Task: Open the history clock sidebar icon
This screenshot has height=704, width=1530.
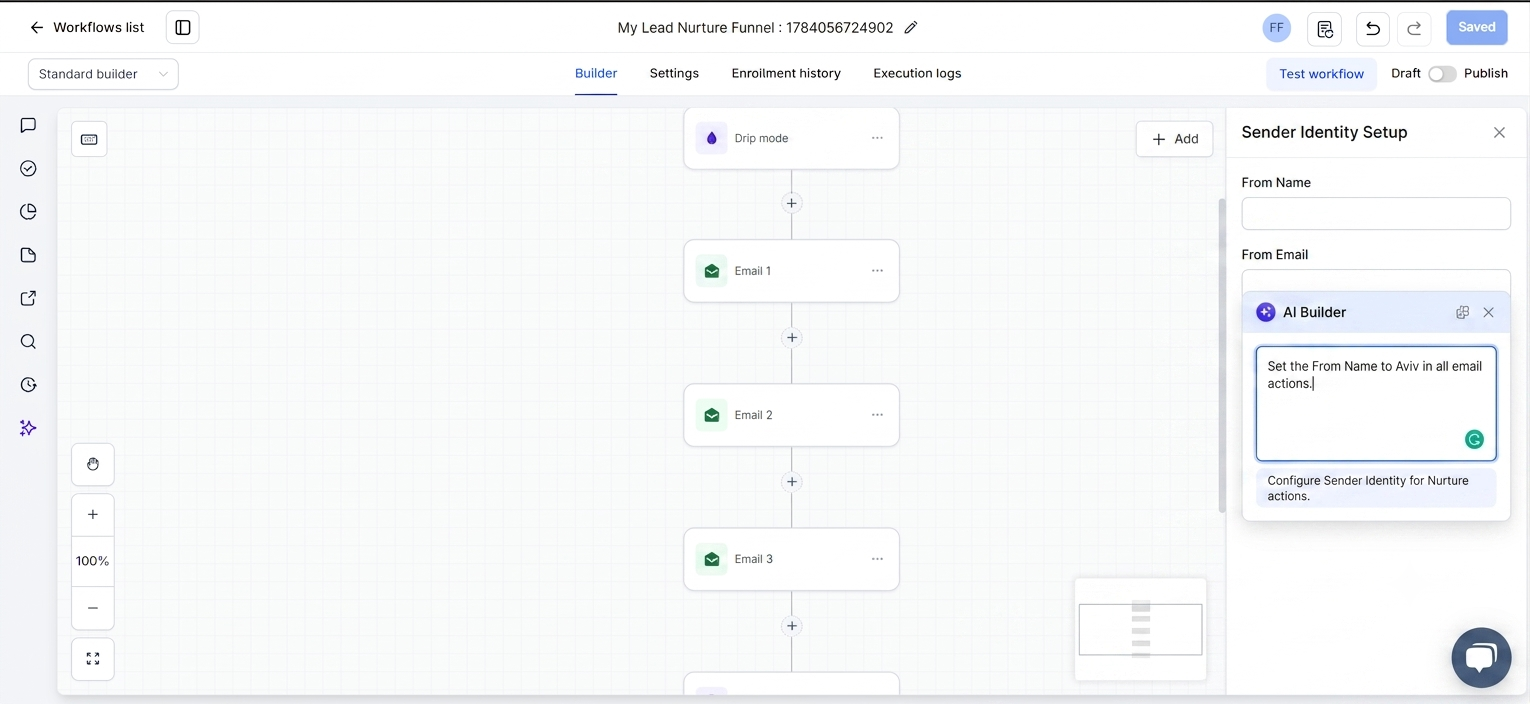Action: point(28,385)
